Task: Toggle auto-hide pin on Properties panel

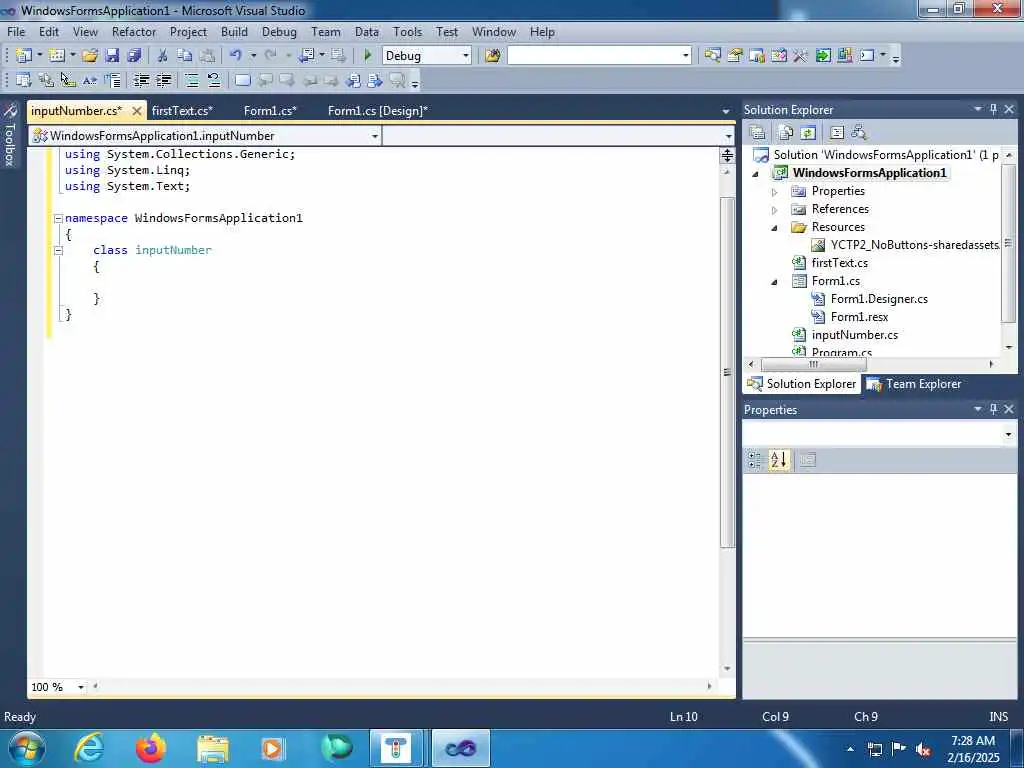Action: [x=993, y=409]
